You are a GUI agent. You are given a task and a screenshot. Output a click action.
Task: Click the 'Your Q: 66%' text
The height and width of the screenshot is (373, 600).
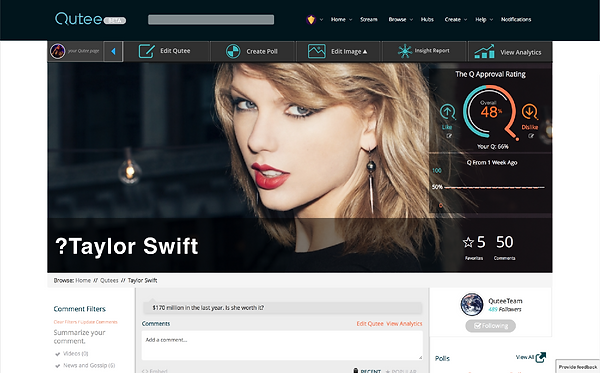[x=492, y=147]
